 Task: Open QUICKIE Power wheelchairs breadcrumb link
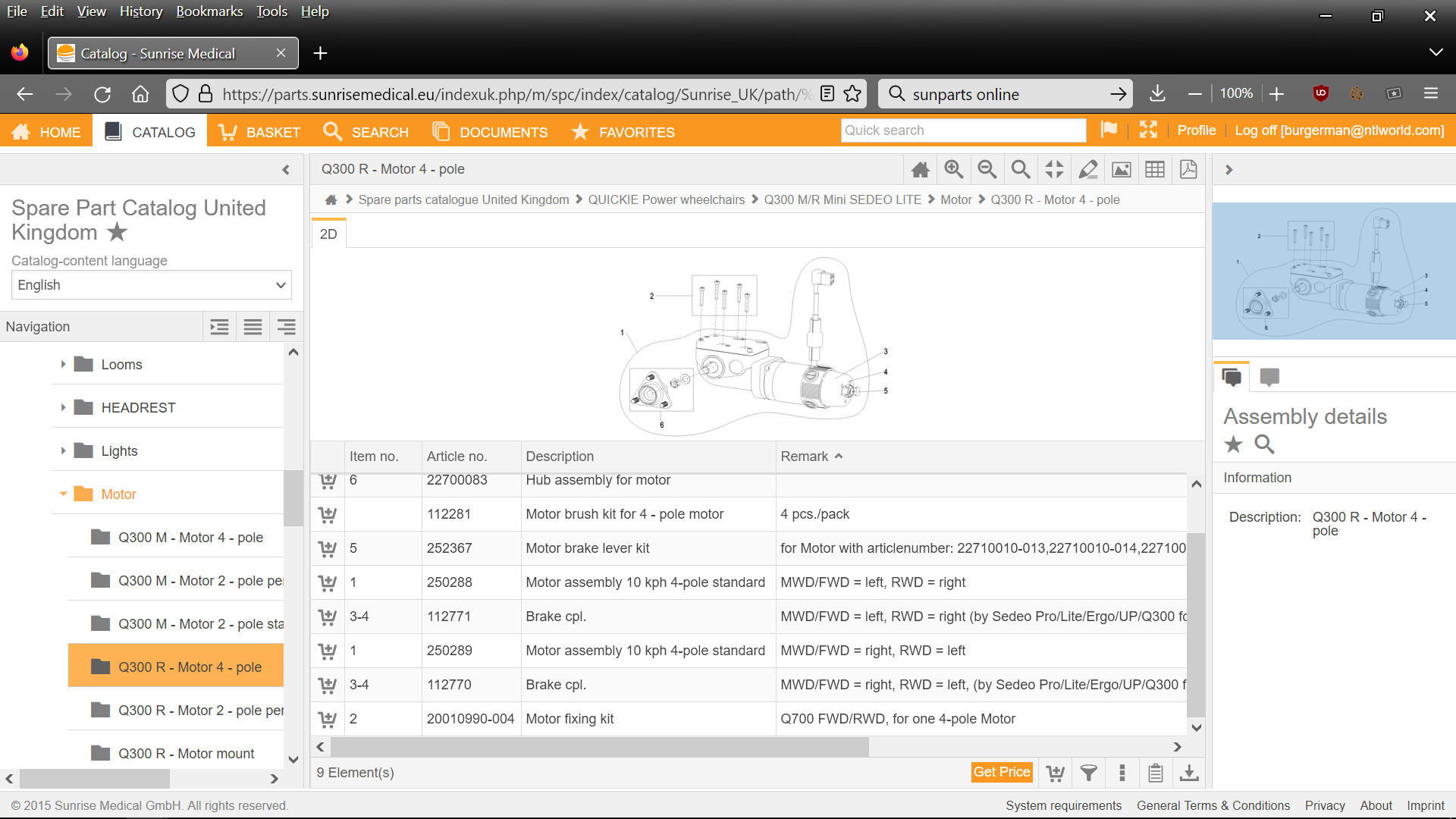tap(666, 199)
